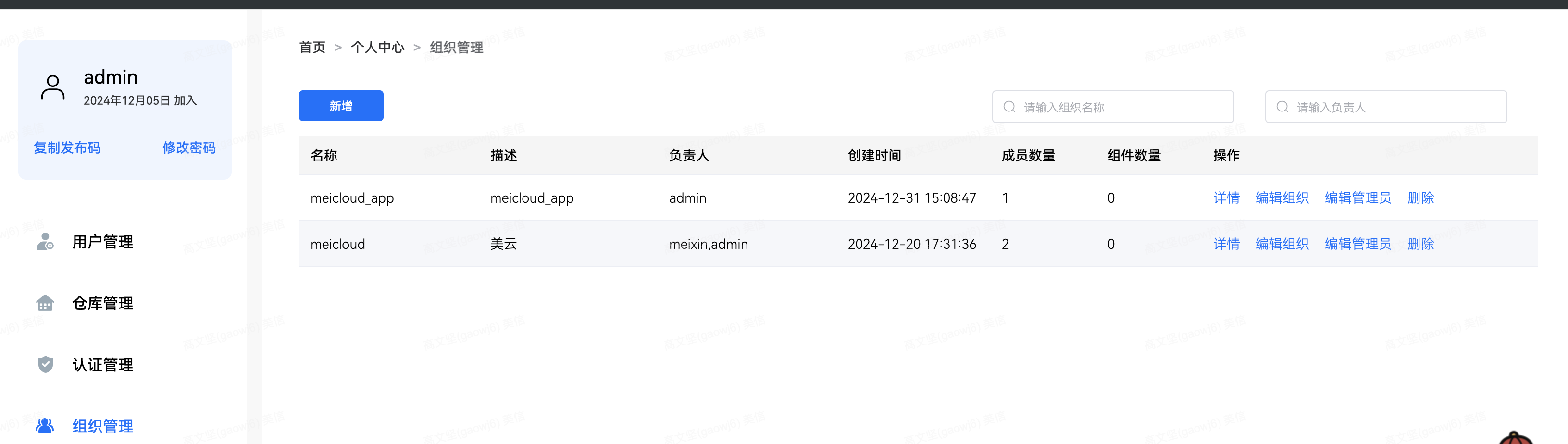This screenshot has height=444, width=1568.
Task: Click 删除 for meicloud_app row
Action: coord(1421,197)
